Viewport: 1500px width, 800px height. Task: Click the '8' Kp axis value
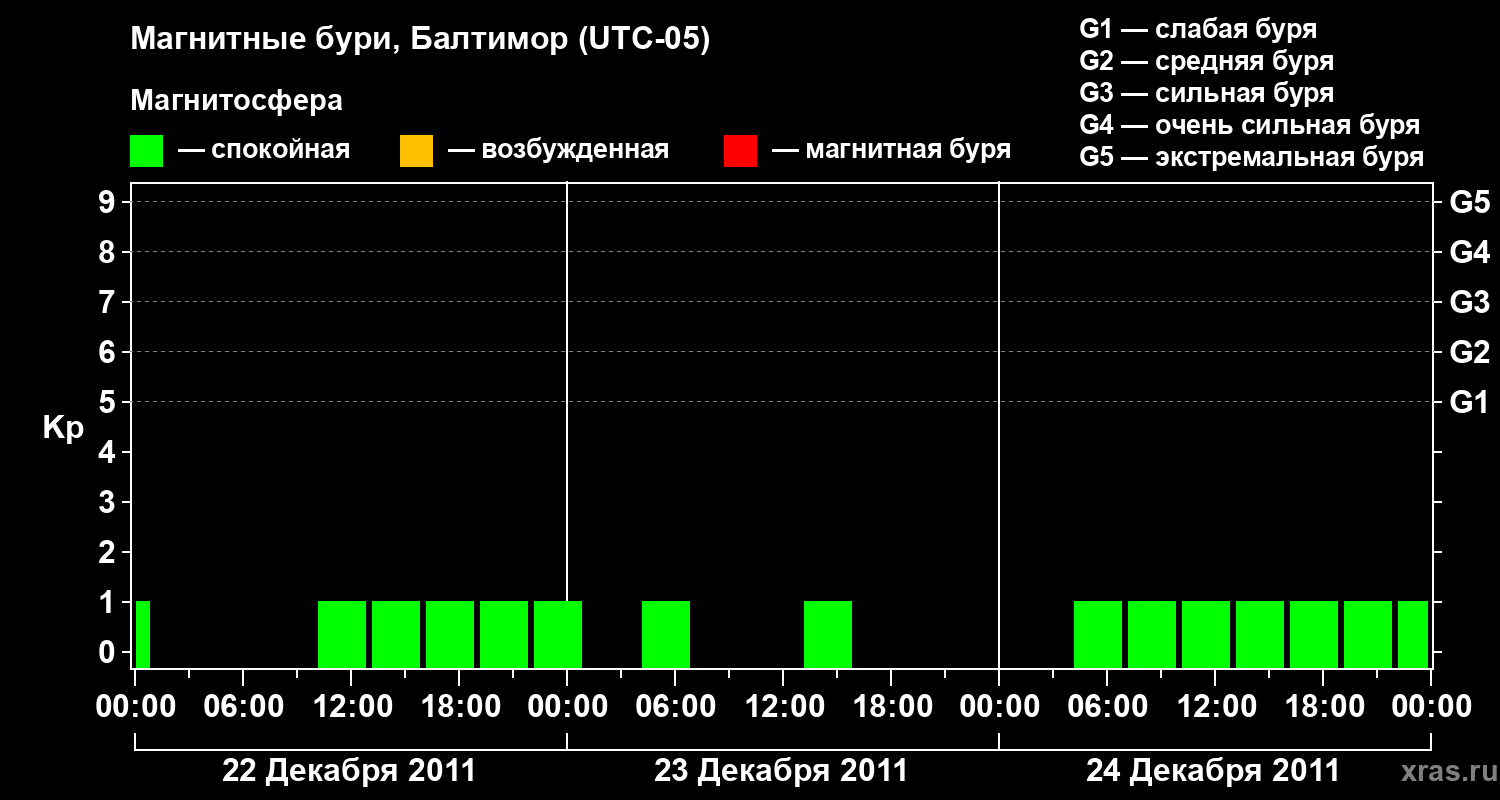coord(109,252)
